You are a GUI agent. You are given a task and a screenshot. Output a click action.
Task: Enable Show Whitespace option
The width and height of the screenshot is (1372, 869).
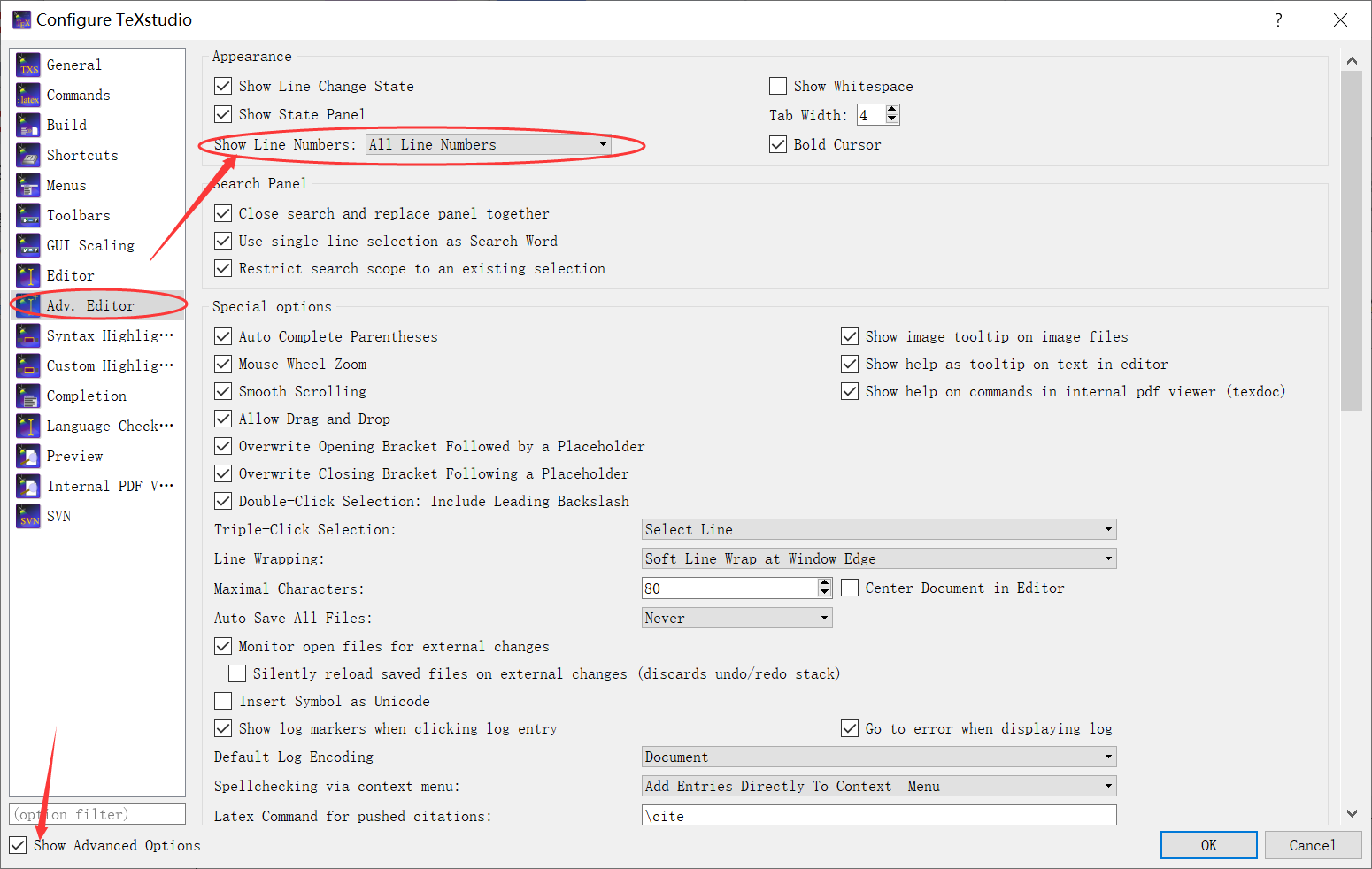pyautogui.click(x=778, y=86)
